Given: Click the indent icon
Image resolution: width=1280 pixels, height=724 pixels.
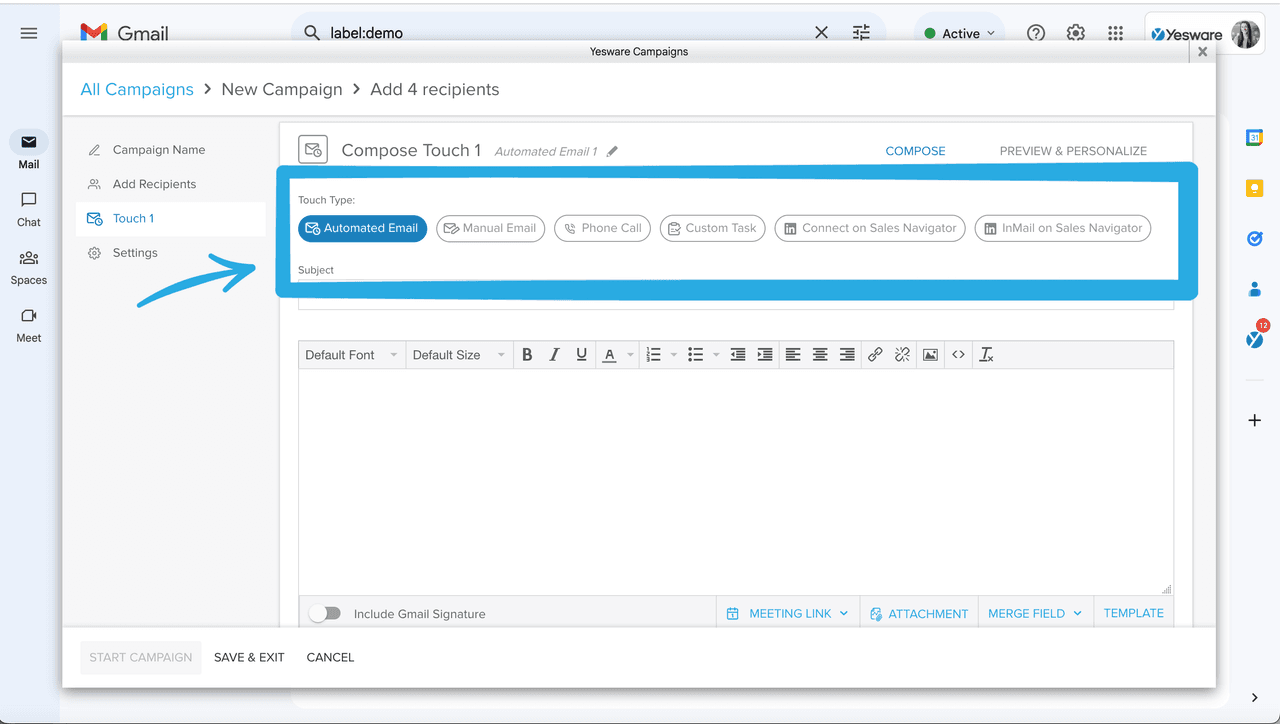Looking at the screenshot, I should (x=765, y=355).
